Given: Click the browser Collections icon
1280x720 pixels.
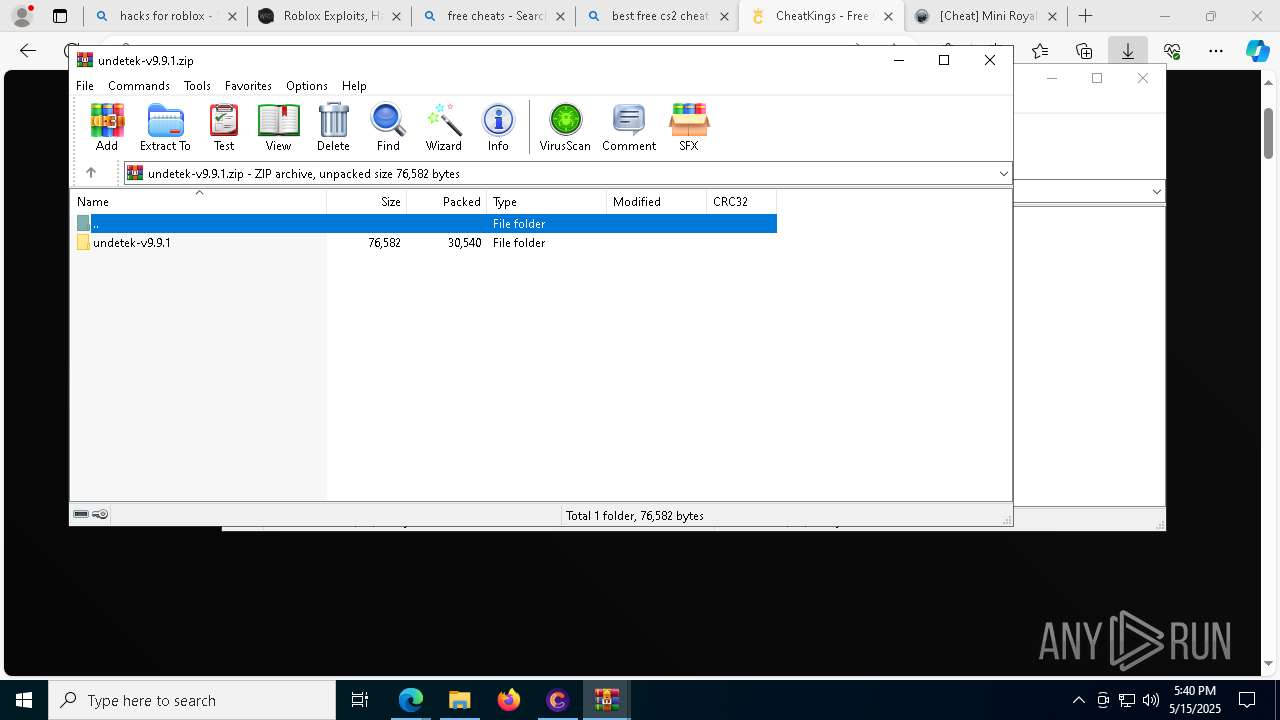Looking at the screenshot, I should click(x=1084, y=51).
